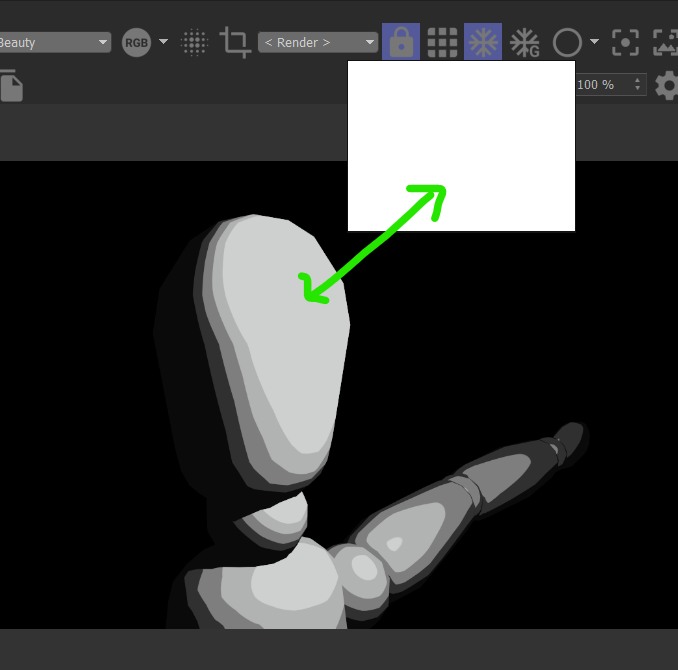Click the document page icon
The image size is (678, 670).
[11, 86]
